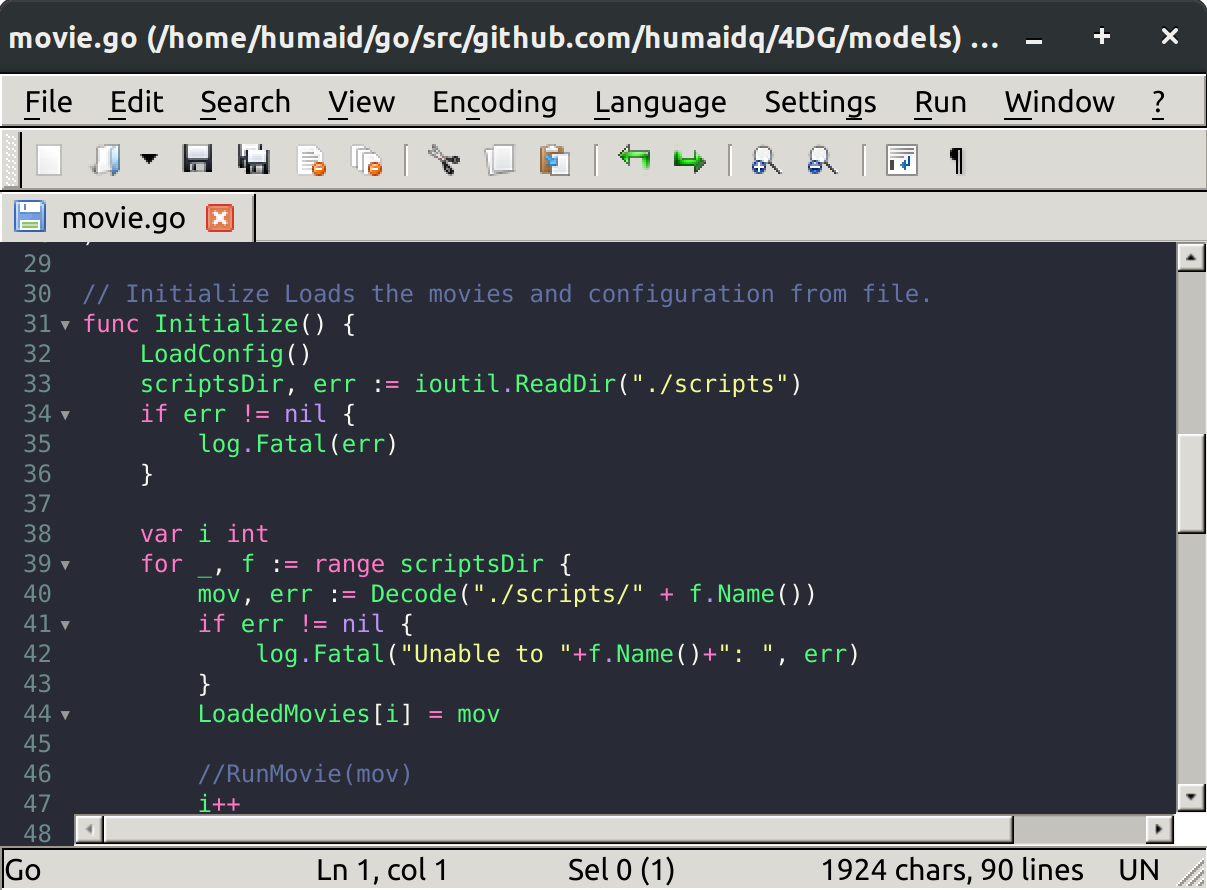Cut the selected text
The image size is (1207, 890).
(443, 160)
